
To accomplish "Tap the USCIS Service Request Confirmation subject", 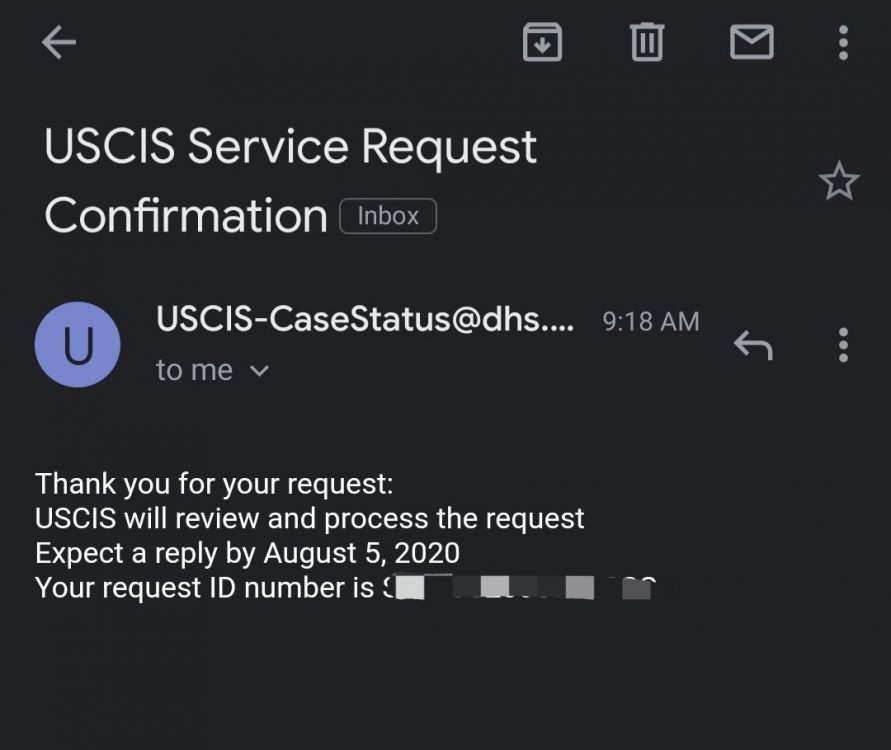I will 290,181.
